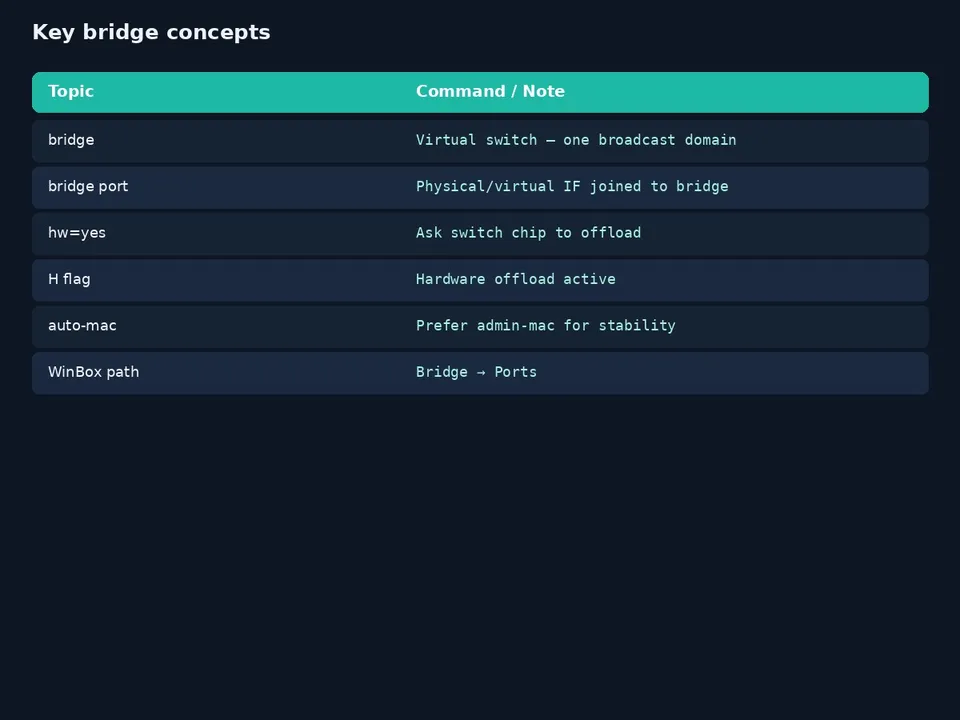
Task: Click the arrow in 'Bridge → Ports'
Action: [481, 373]
